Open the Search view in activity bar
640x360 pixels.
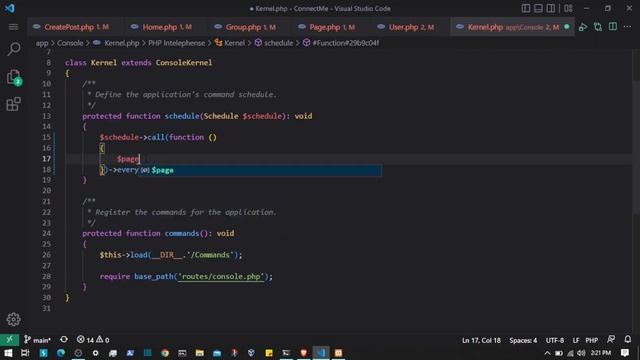click(13, 49)
